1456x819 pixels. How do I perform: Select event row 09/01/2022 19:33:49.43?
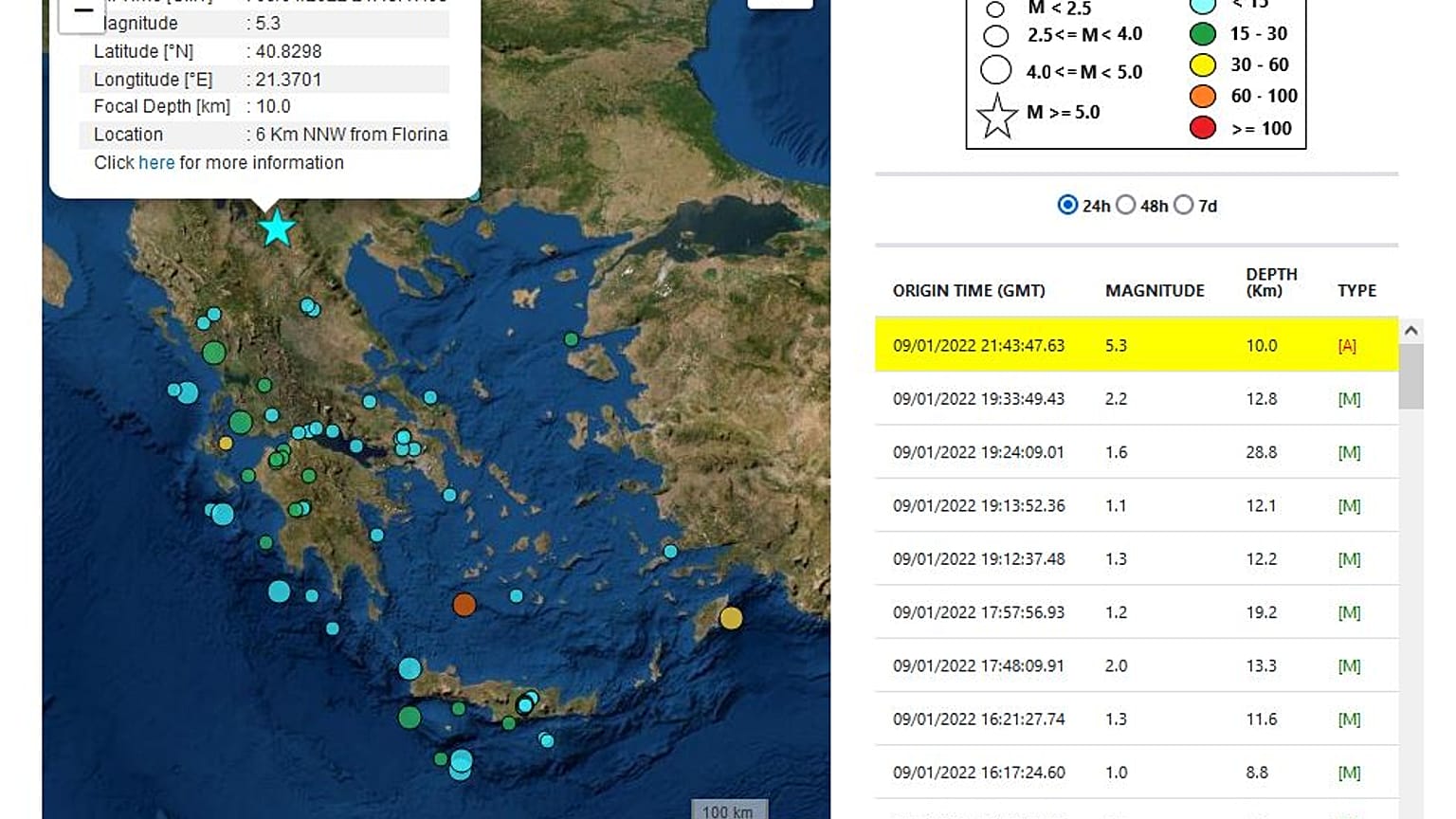[x=1137, y=399]
